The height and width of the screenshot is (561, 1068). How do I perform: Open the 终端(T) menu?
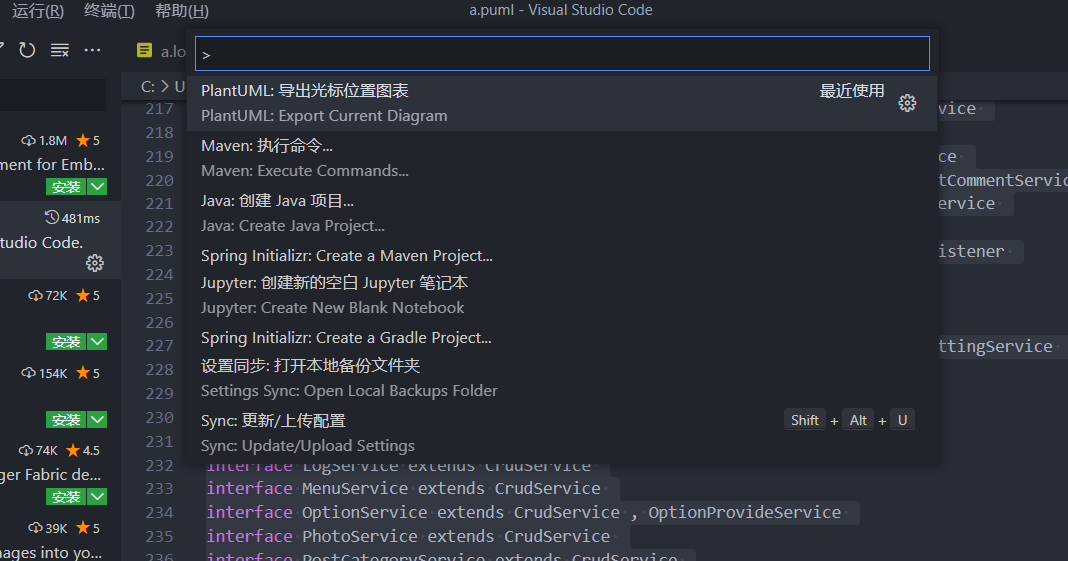point(109,11)
